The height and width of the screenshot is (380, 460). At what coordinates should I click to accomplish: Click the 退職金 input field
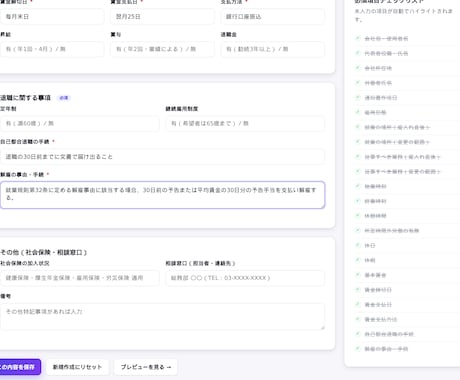point(273,49)
